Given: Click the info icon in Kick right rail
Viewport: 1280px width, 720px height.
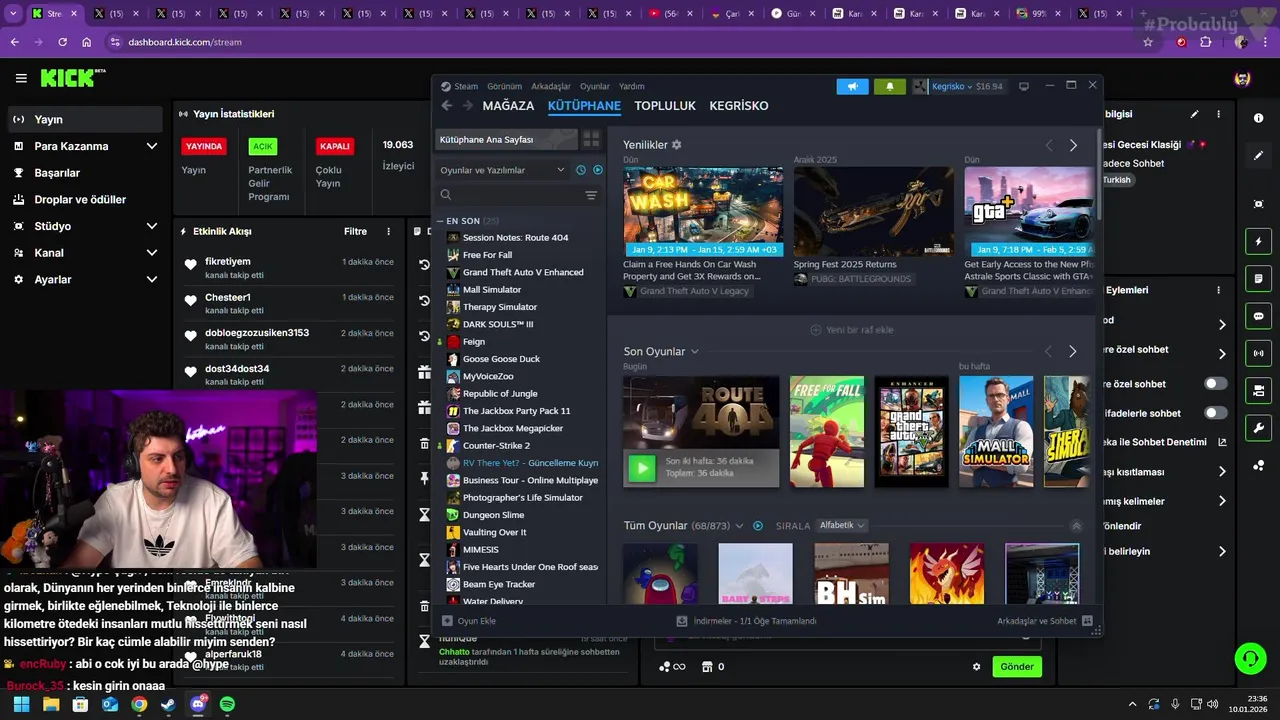Looking at the screenshot, I should (1258, 118).
